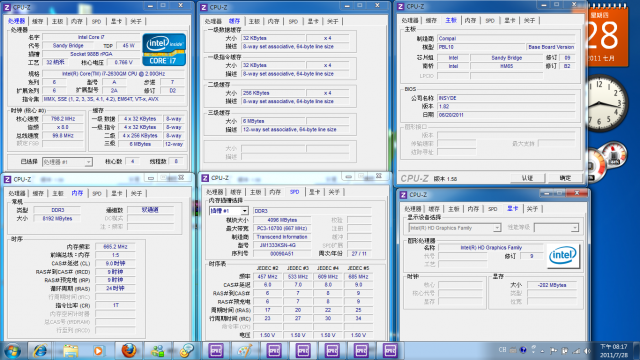640x360 pixels.
Task: Open the taskbar clock showing 08:17
Action: 613,351
